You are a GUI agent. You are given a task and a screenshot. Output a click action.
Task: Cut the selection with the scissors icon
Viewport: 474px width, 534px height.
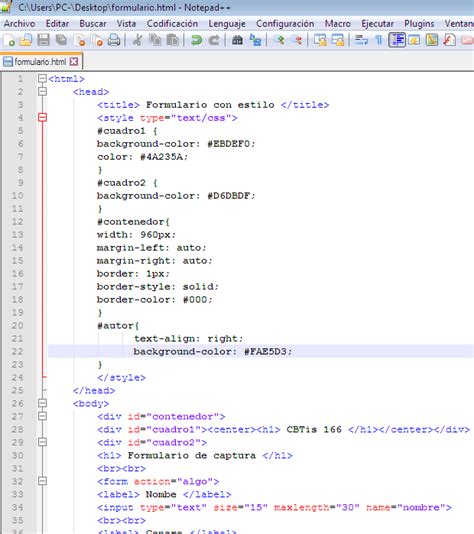138,40
